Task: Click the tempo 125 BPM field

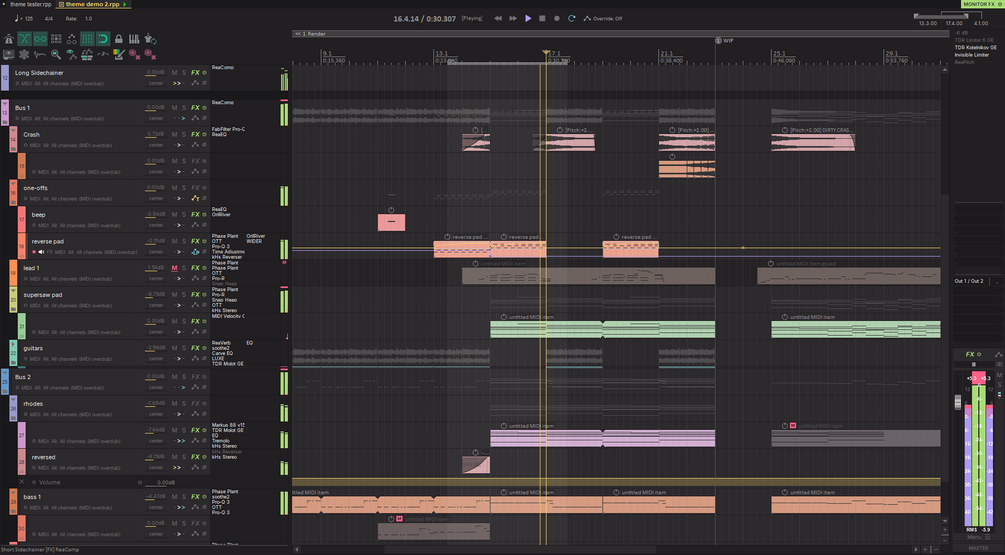Action: [x=29, y=19]
